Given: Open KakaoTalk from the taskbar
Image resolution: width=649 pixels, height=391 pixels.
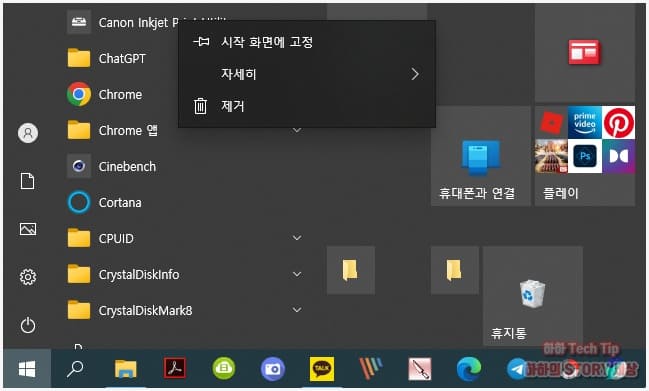Looking at the screenshot, I should [x=322, y=368].
